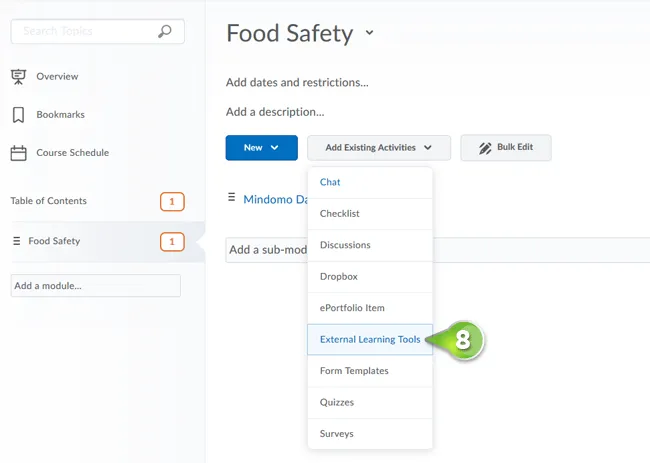The width and height of the screenshot is (650, 463).
Task: Click Add dates and restrictions link
Action: pyautogui.click(x=297, y=82)
